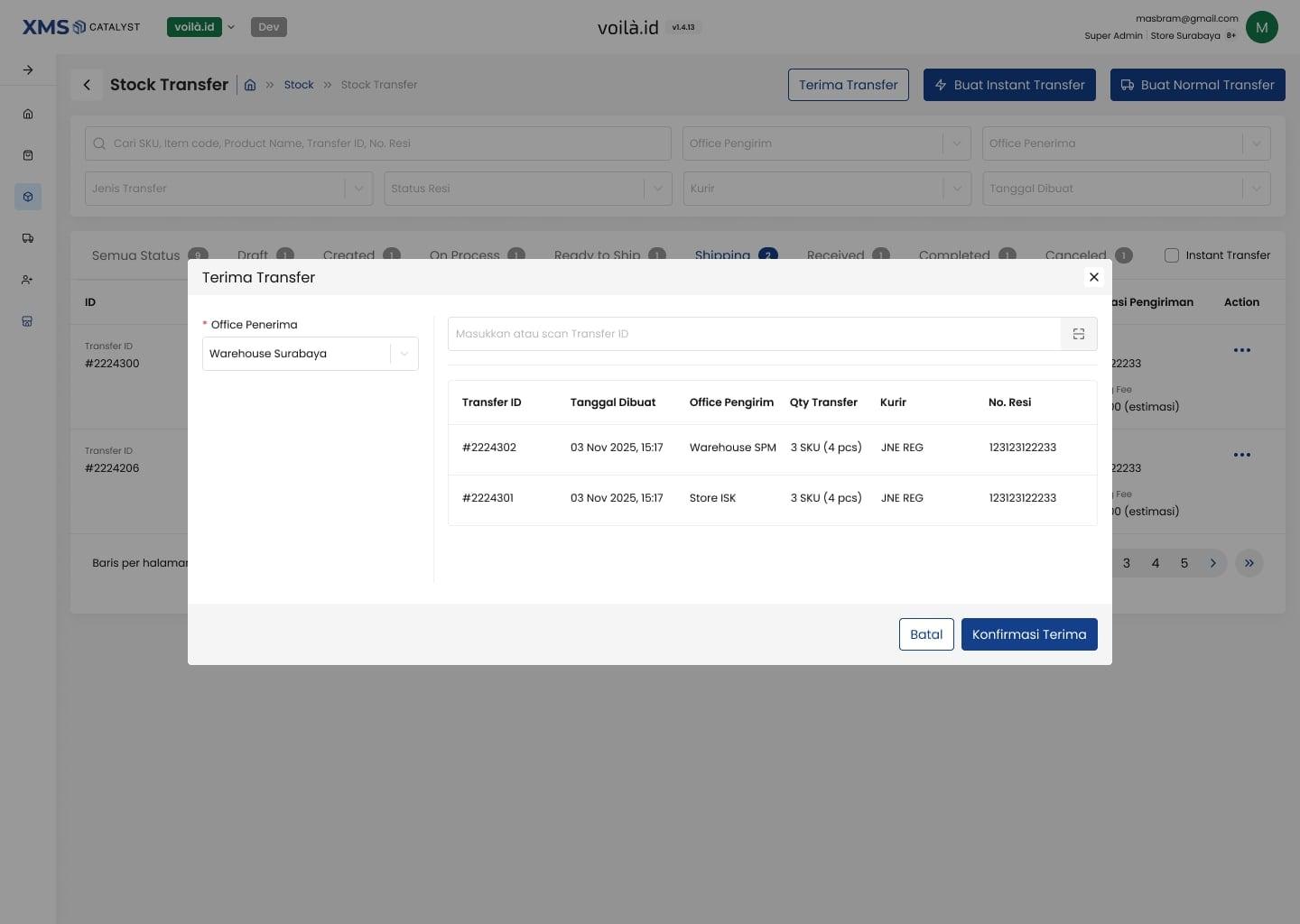Click the scan barcode icon beside Transfer ID input

point(1079,334)
